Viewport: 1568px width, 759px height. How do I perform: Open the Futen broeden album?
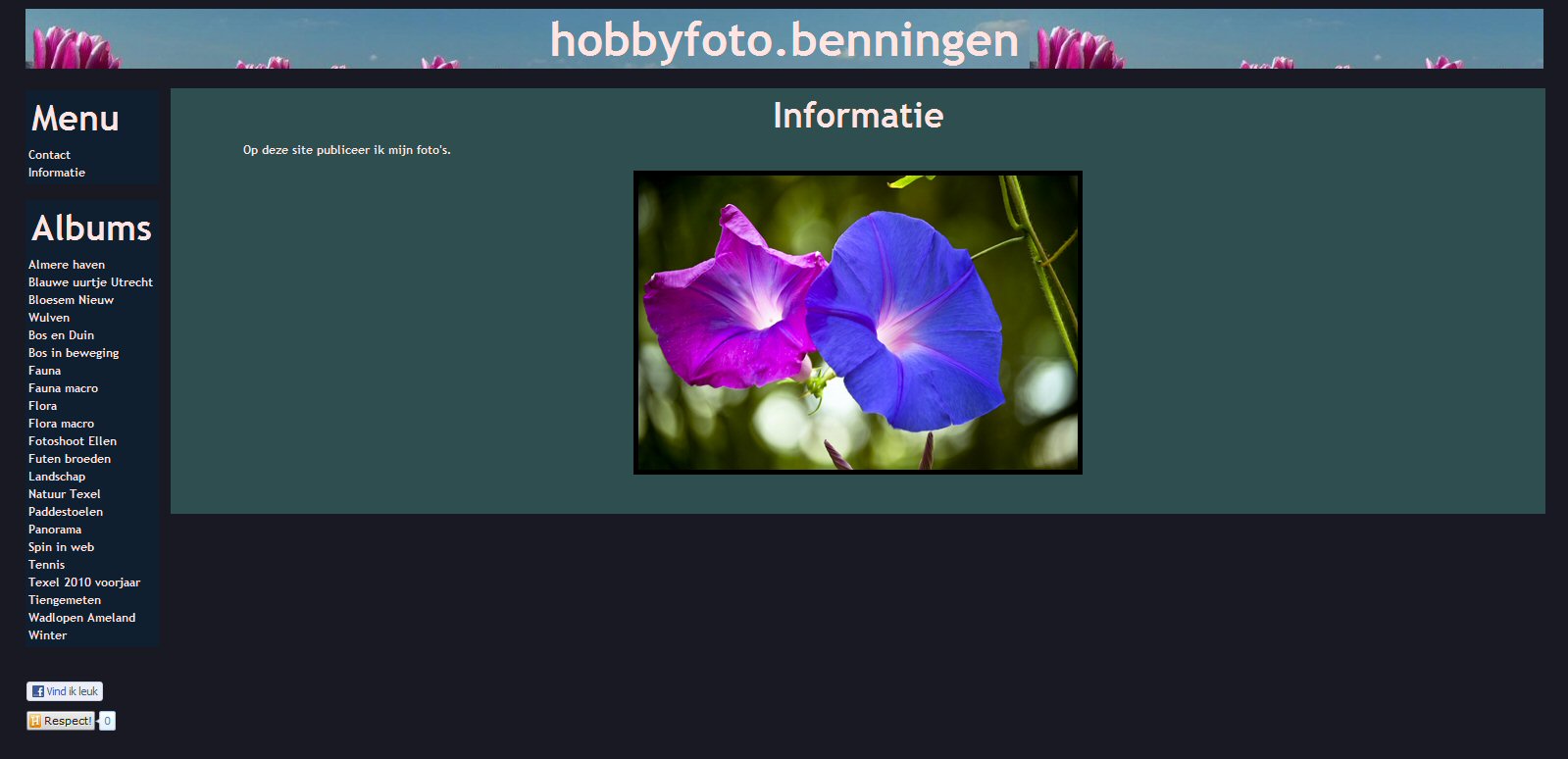(70, 459)
